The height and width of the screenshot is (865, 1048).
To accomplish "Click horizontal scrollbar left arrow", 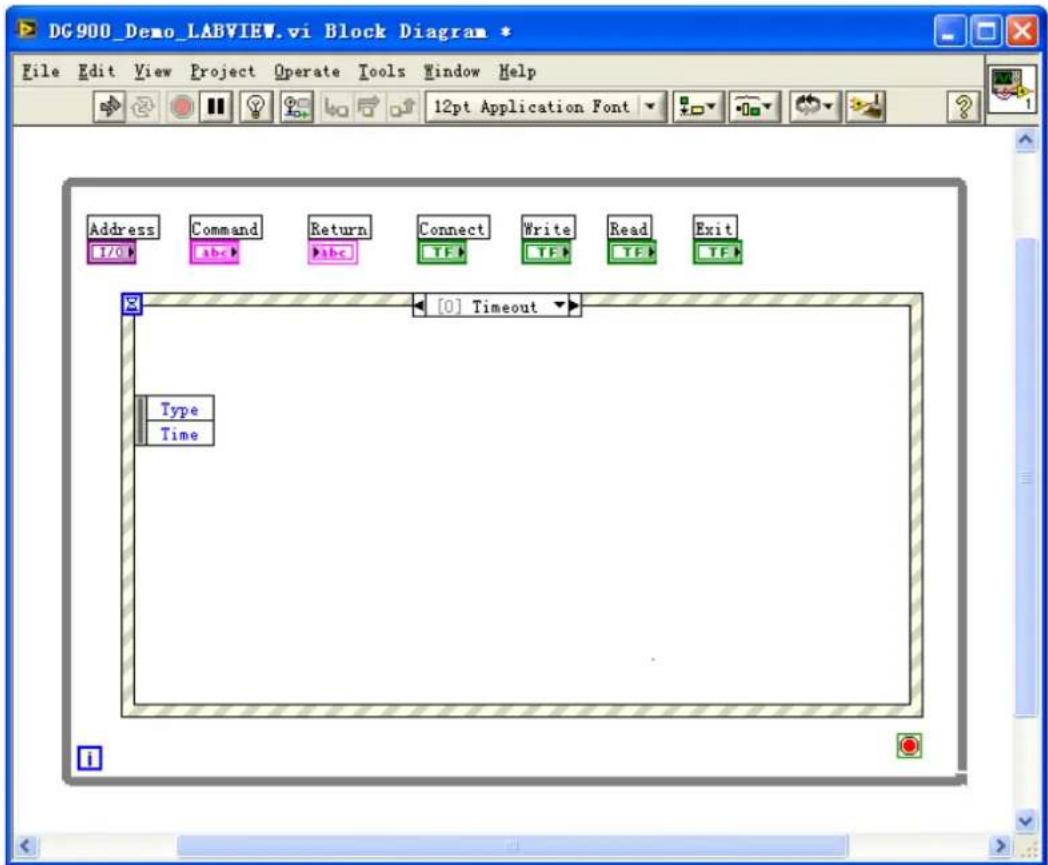I will coord(25,846).
